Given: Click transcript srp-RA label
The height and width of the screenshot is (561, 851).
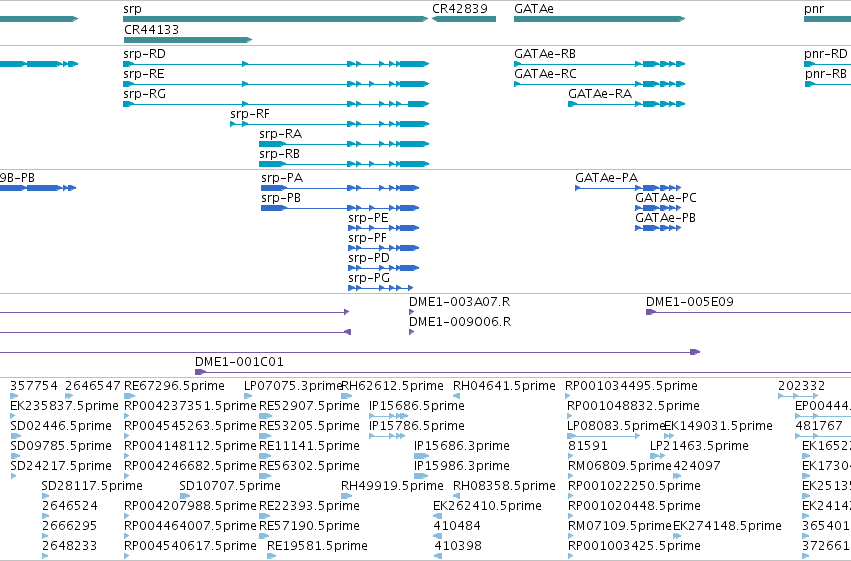Looking at the screenshot, I should [x=281, y=134].
